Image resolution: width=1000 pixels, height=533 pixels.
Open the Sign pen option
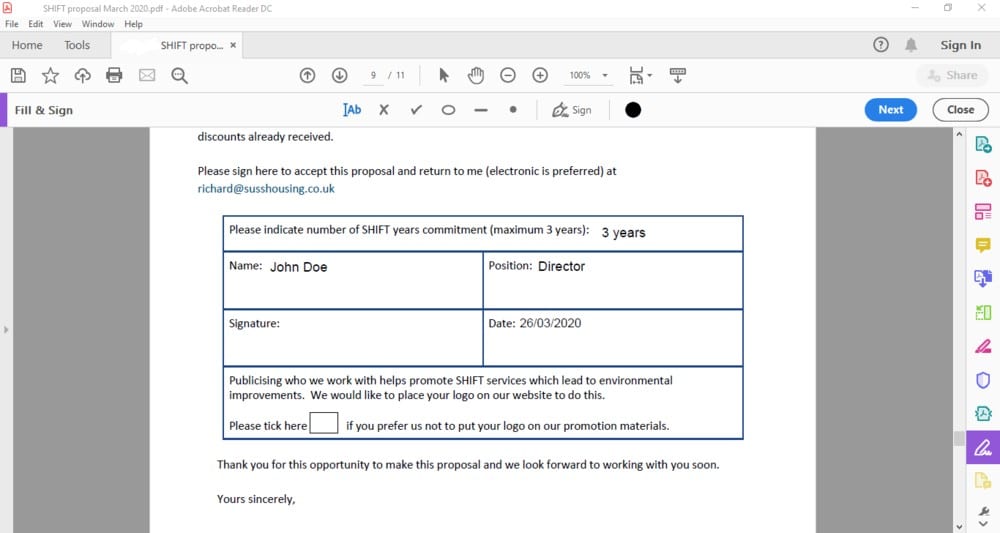tap(571, 110)
